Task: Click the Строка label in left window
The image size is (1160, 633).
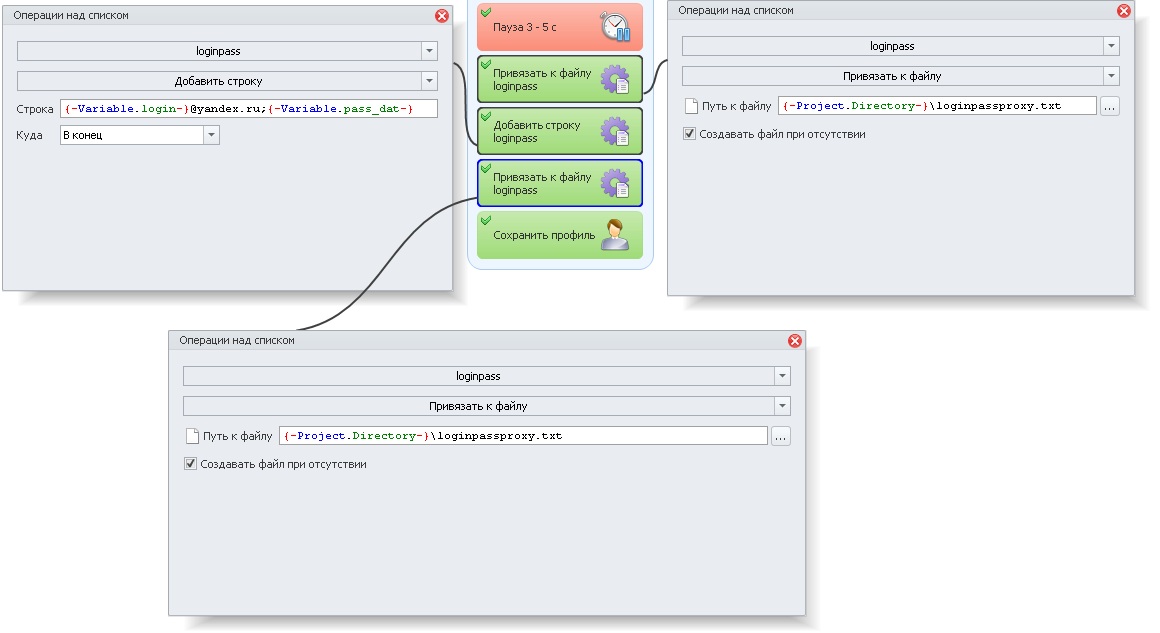Action: (35, 109)
